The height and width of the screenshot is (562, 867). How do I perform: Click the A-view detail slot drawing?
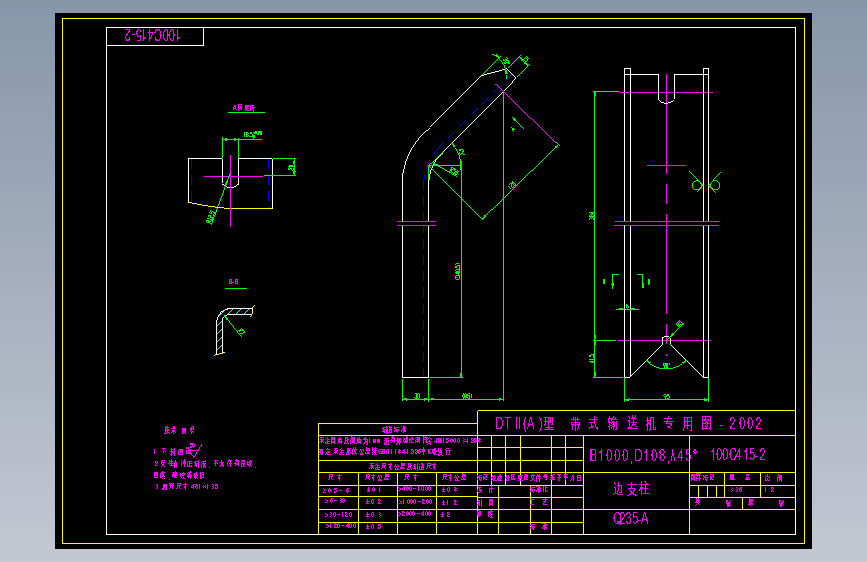pyautogui.click(x=231, y=183)
